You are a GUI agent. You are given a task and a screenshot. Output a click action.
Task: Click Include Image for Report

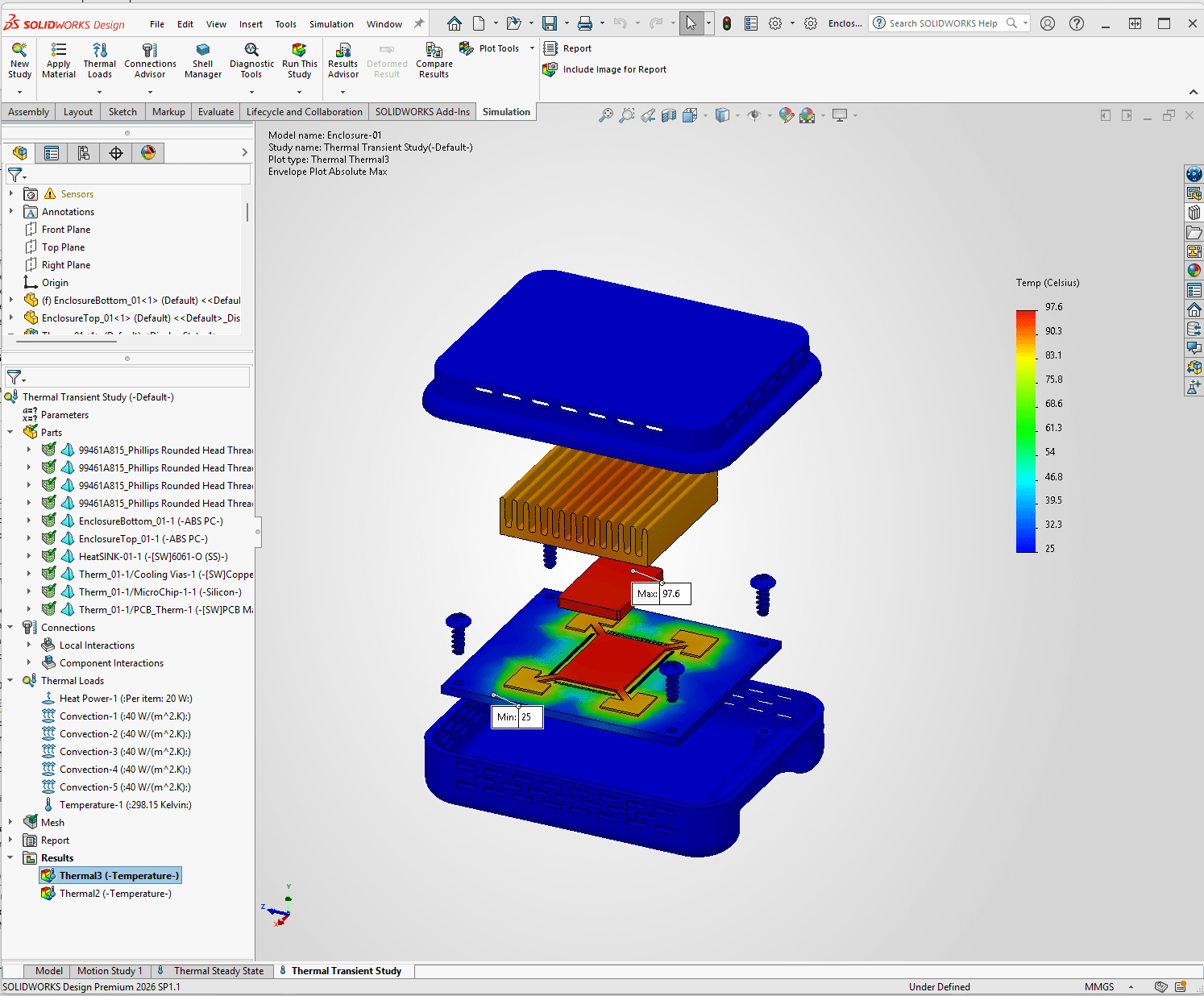click(x=605, y=69)
